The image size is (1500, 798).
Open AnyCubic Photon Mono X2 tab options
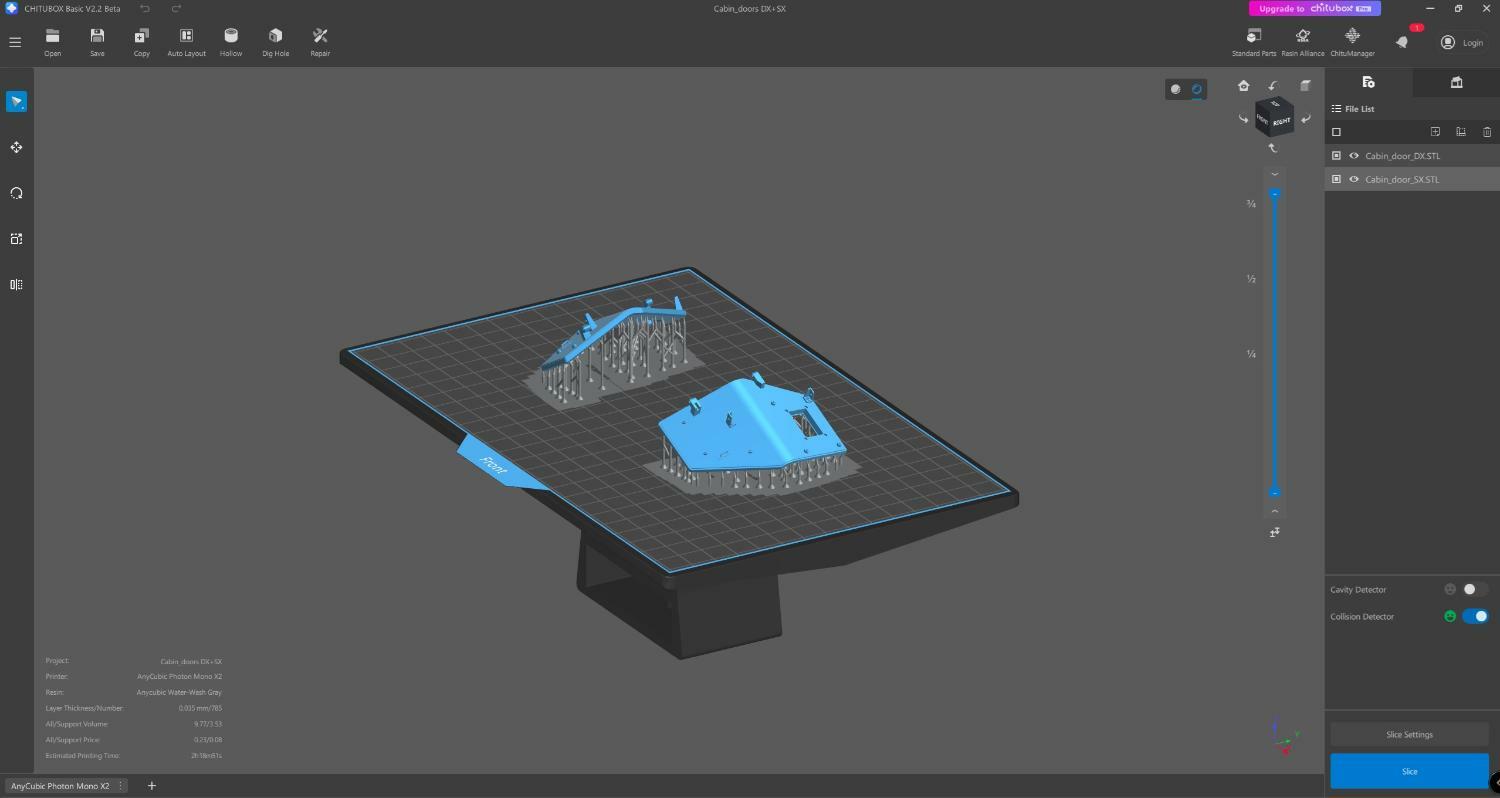point(121,786)
